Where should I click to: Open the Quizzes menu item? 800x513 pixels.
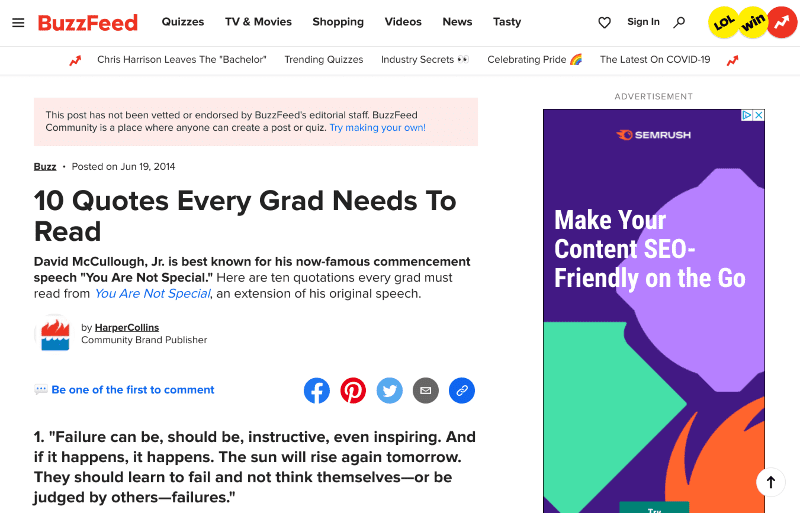[x=183, y=22]
